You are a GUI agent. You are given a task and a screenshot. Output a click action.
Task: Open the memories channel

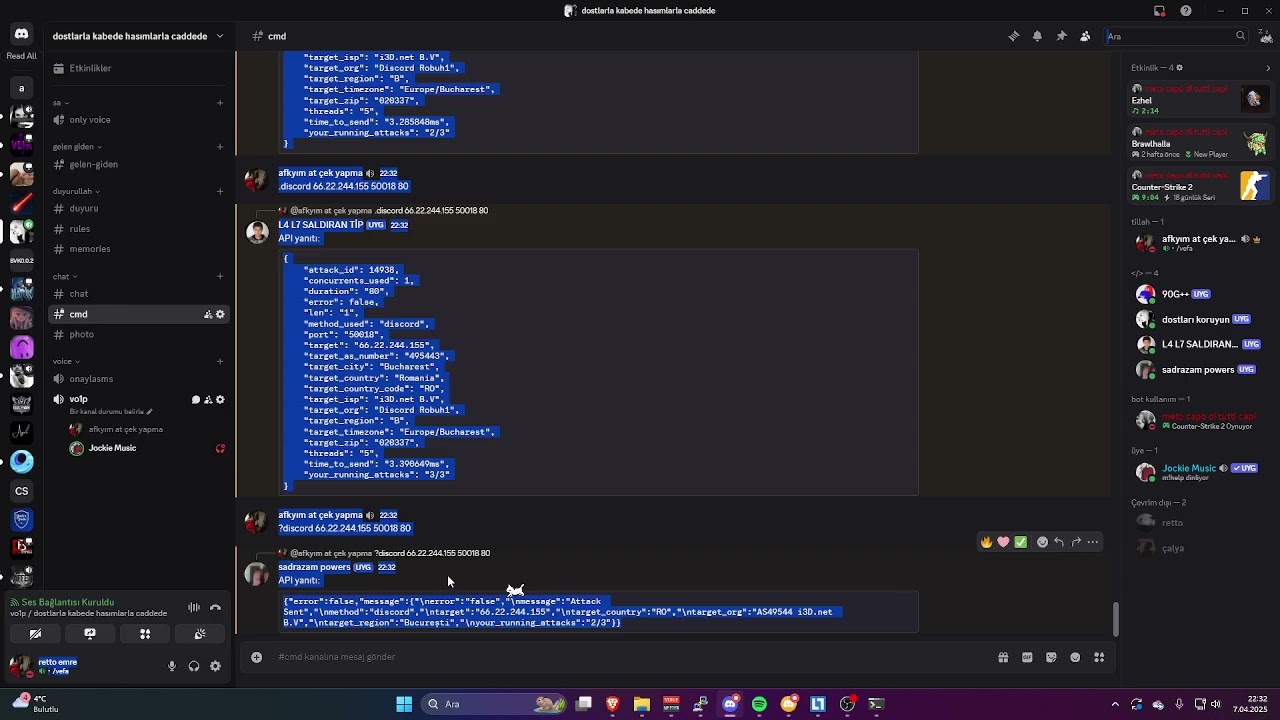(138, 248)
